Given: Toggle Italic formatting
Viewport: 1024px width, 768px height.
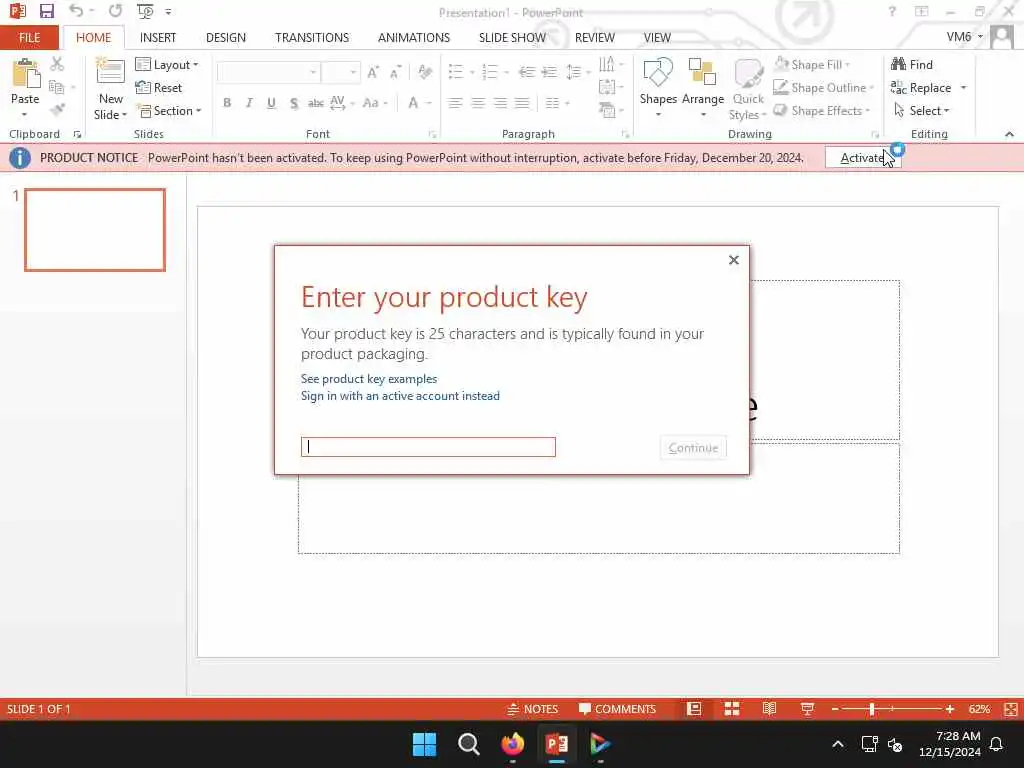Looking at the screenshot, I should 249,103.
